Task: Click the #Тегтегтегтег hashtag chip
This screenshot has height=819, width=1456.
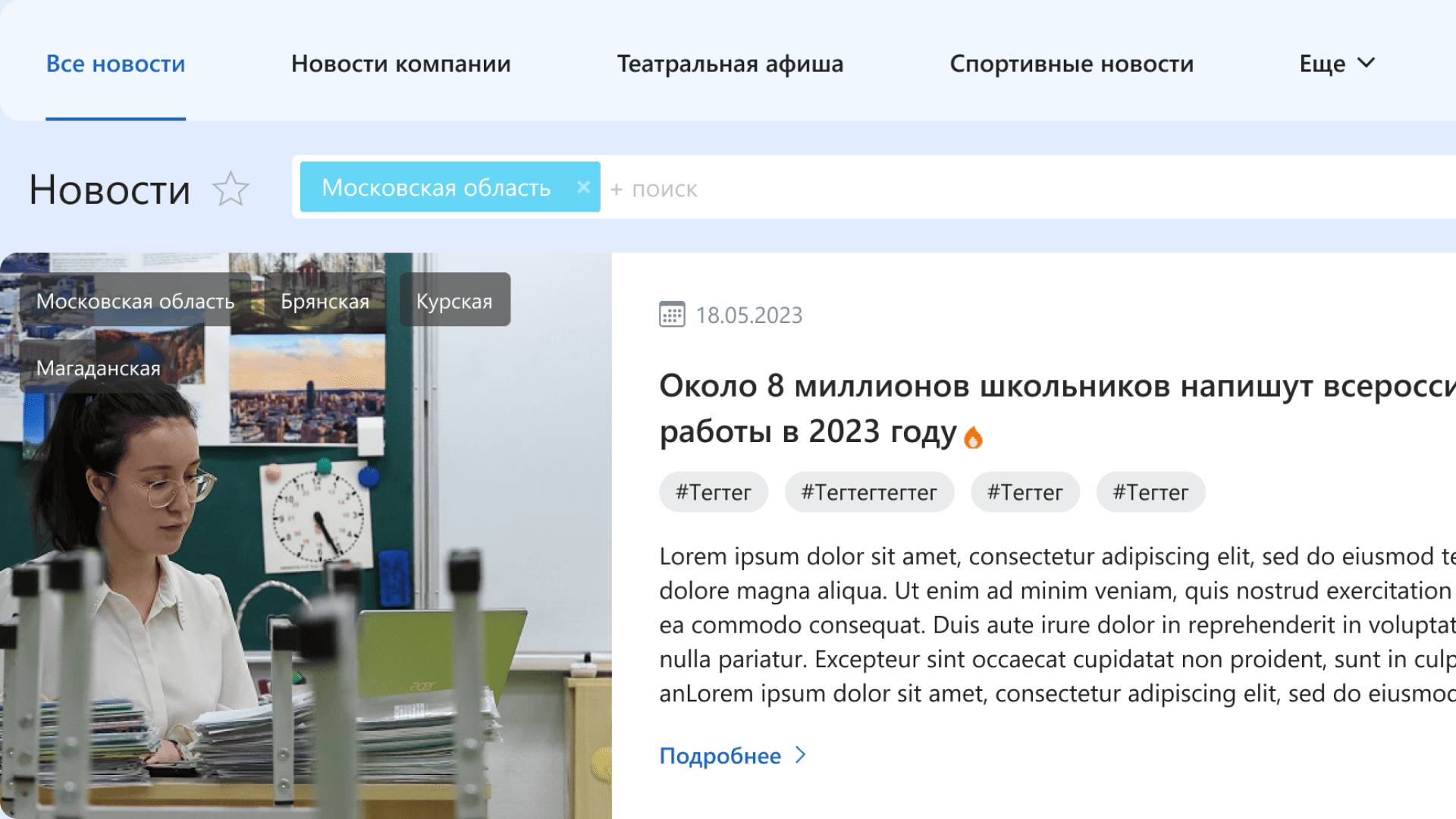Action: (868, 492)
